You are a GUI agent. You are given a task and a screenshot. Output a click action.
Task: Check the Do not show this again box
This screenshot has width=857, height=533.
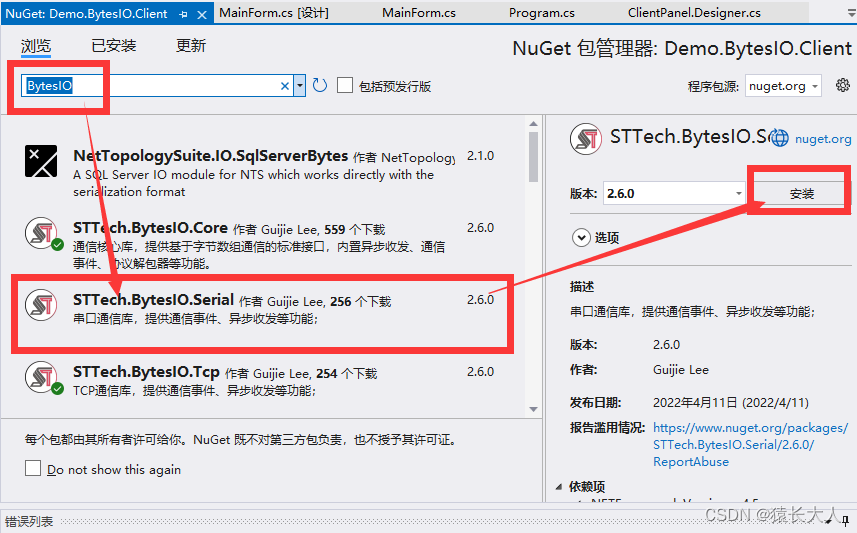click(33, 468)
